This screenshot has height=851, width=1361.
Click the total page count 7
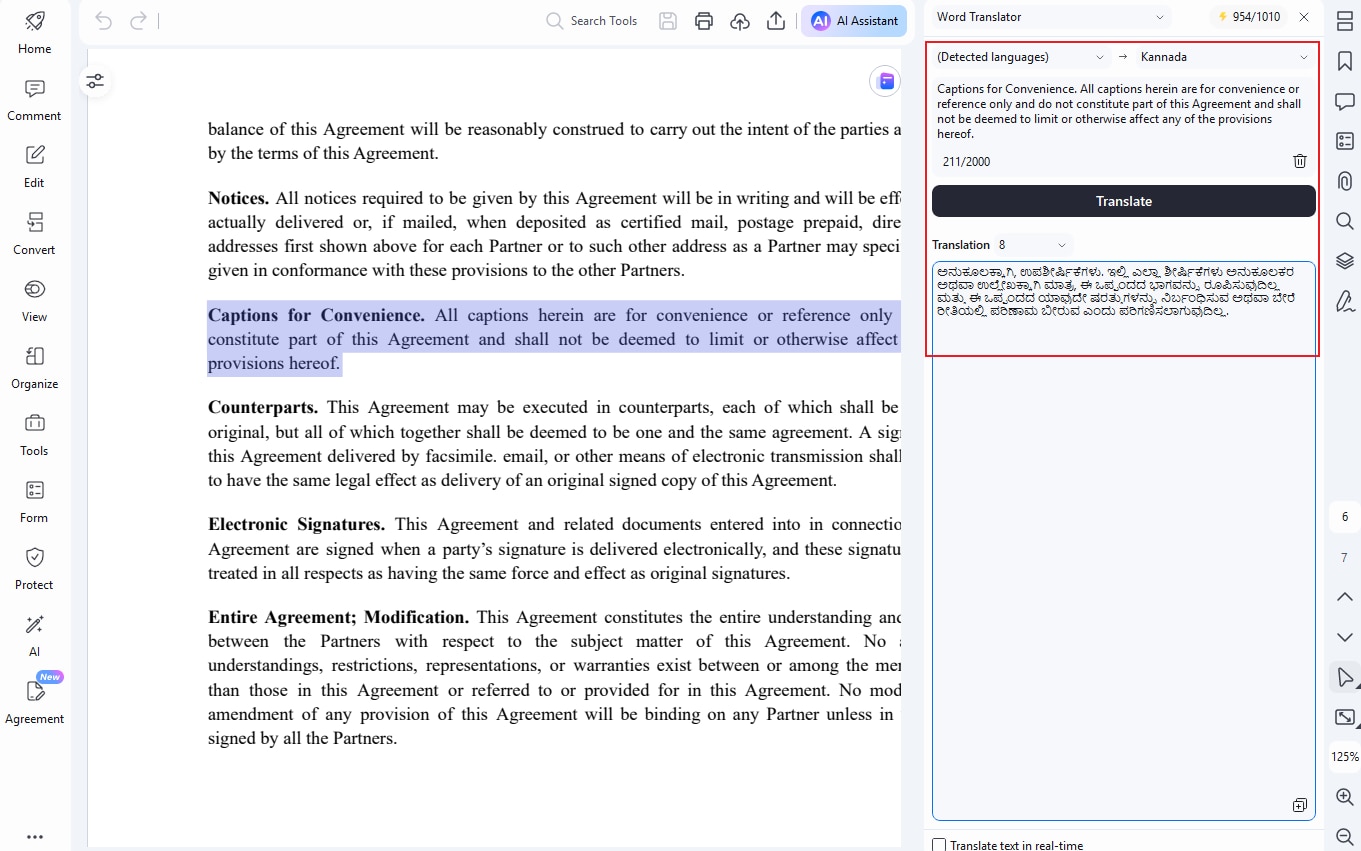1345,557
